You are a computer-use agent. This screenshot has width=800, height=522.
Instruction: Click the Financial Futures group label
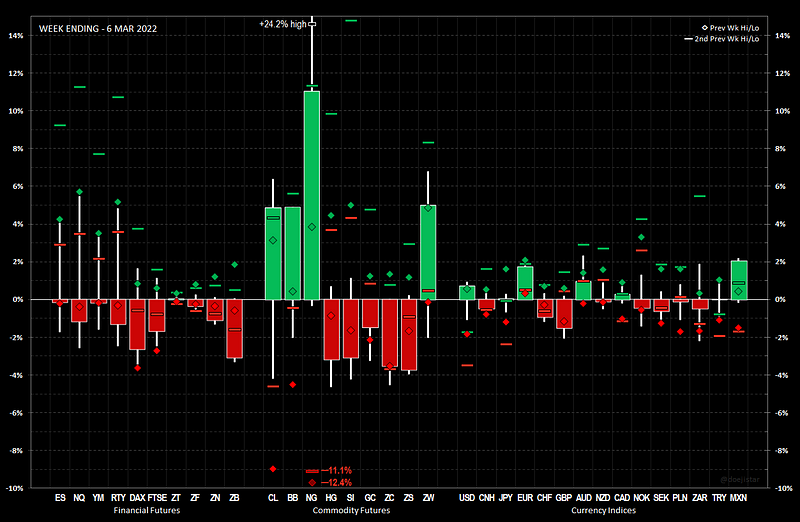pos(146,510)
